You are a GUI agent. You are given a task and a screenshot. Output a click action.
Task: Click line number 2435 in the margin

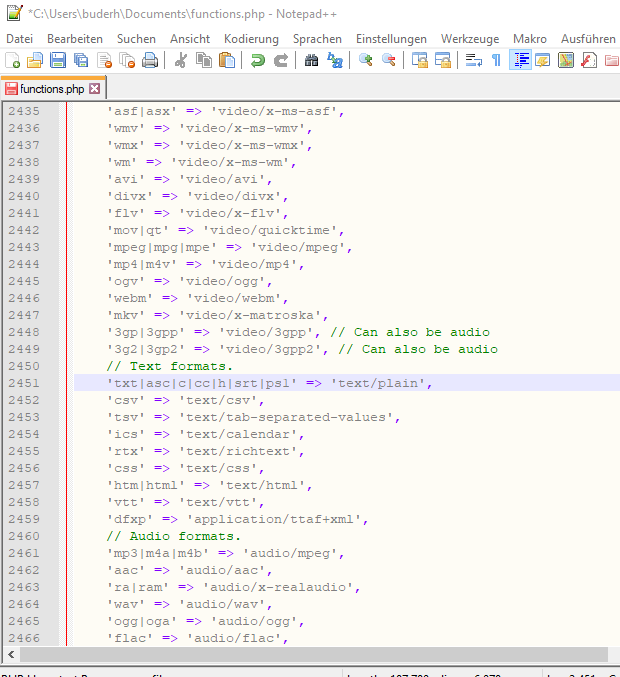[x=24, y=111]
